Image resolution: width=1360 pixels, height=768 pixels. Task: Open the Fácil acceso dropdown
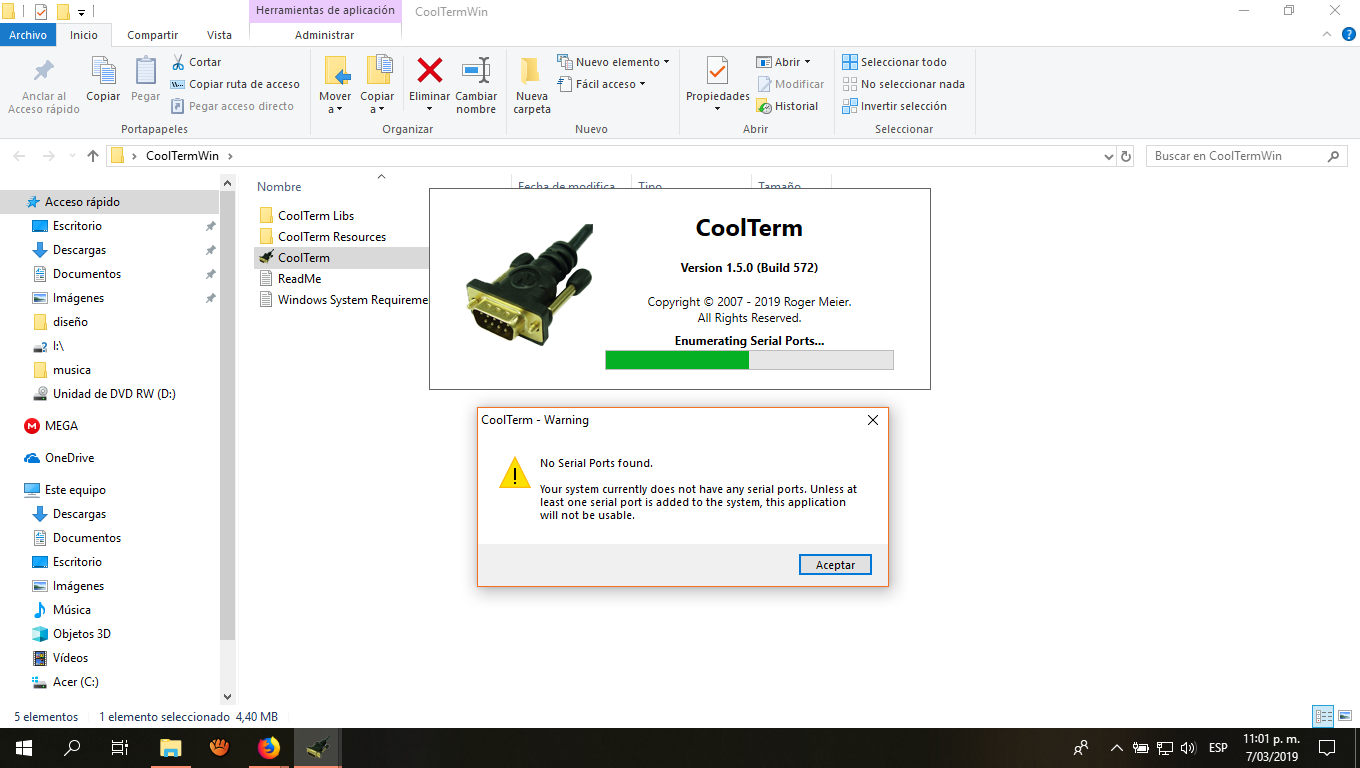point(642,84)
